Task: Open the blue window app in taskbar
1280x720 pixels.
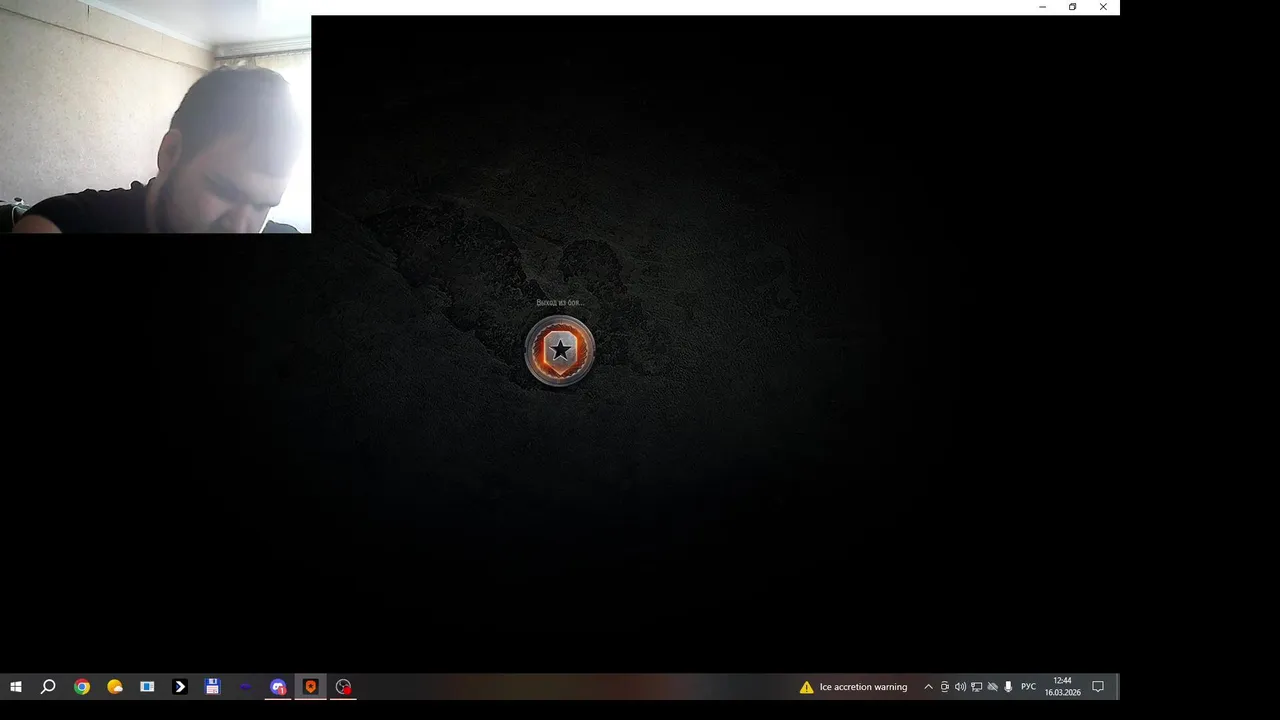Action: click(x=147, y=687)
